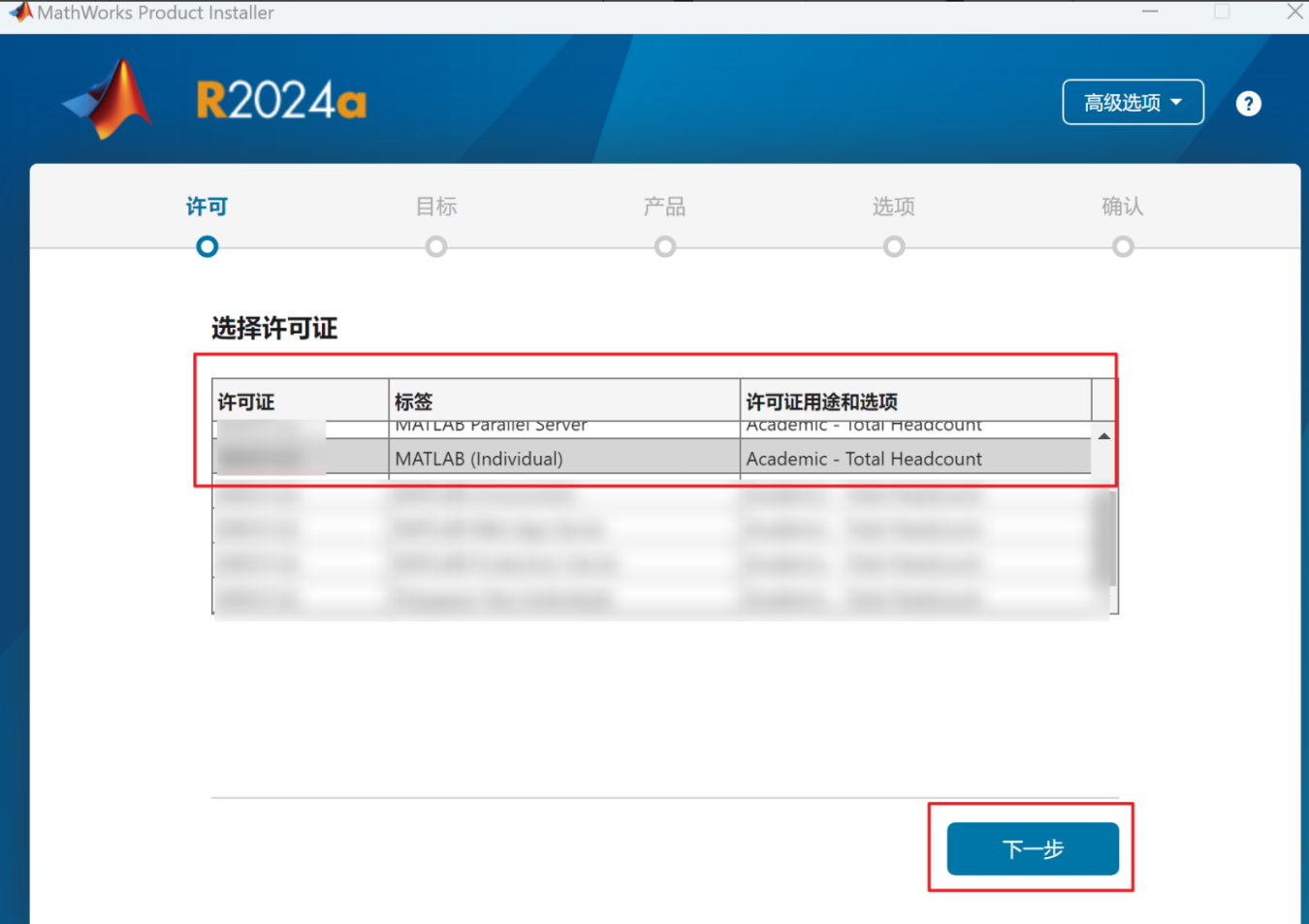Click the circle indicator under 确认

[x=1123, y=247]
